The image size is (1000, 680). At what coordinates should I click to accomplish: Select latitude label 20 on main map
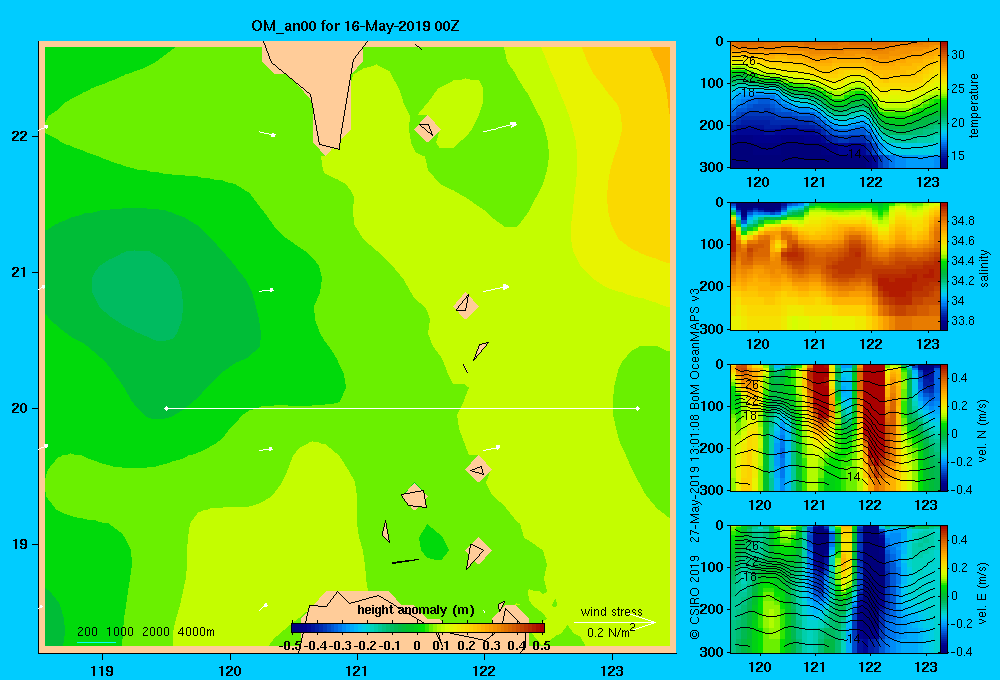click(20, 408)
